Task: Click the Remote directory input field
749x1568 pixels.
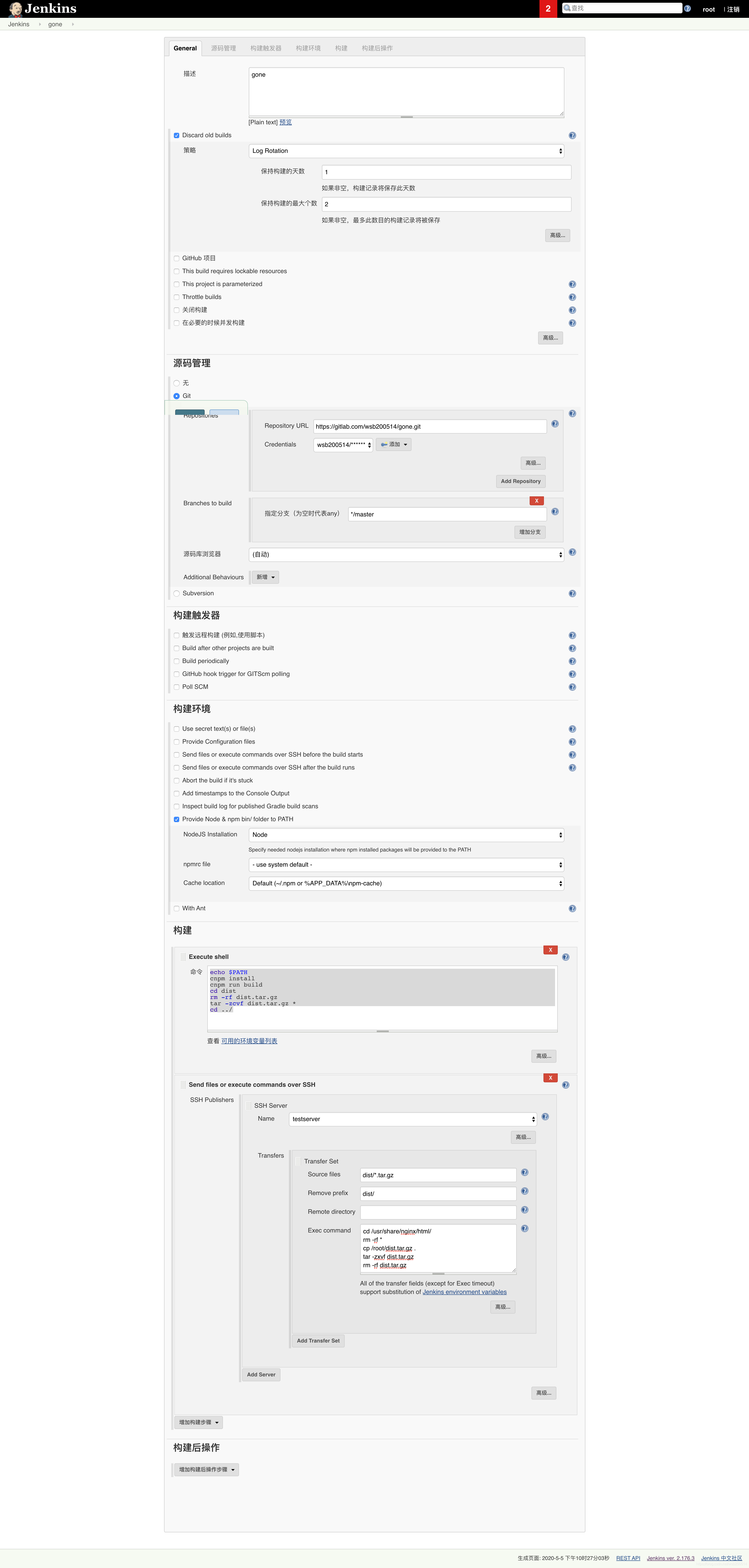Action: [x=438, y=1212]
